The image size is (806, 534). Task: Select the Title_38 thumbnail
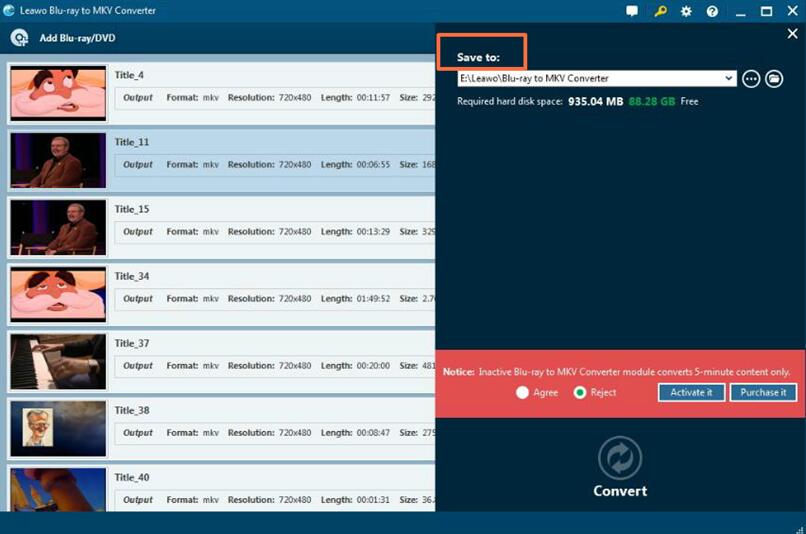coord(58,428)
